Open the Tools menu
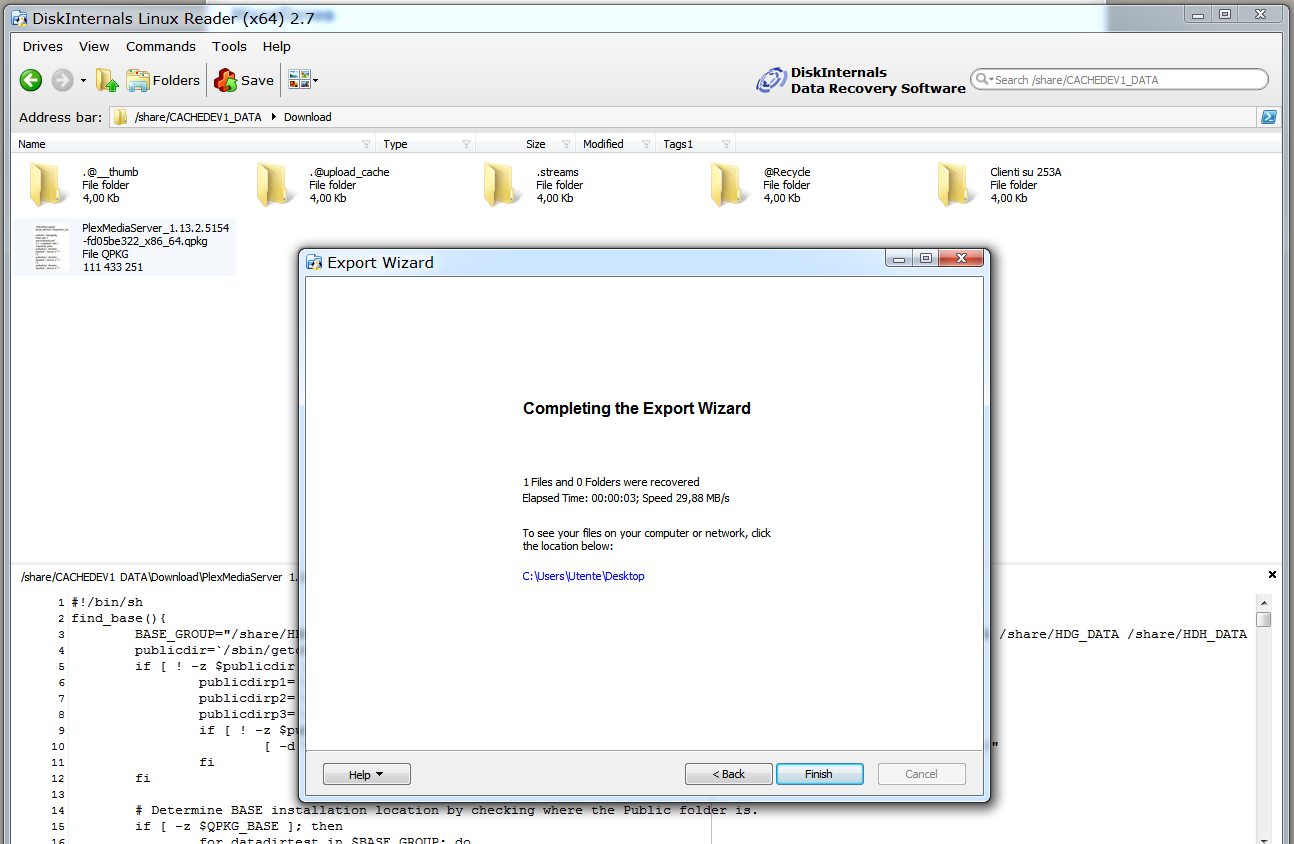Viewport: 1294px width, 844px height. 229,46
